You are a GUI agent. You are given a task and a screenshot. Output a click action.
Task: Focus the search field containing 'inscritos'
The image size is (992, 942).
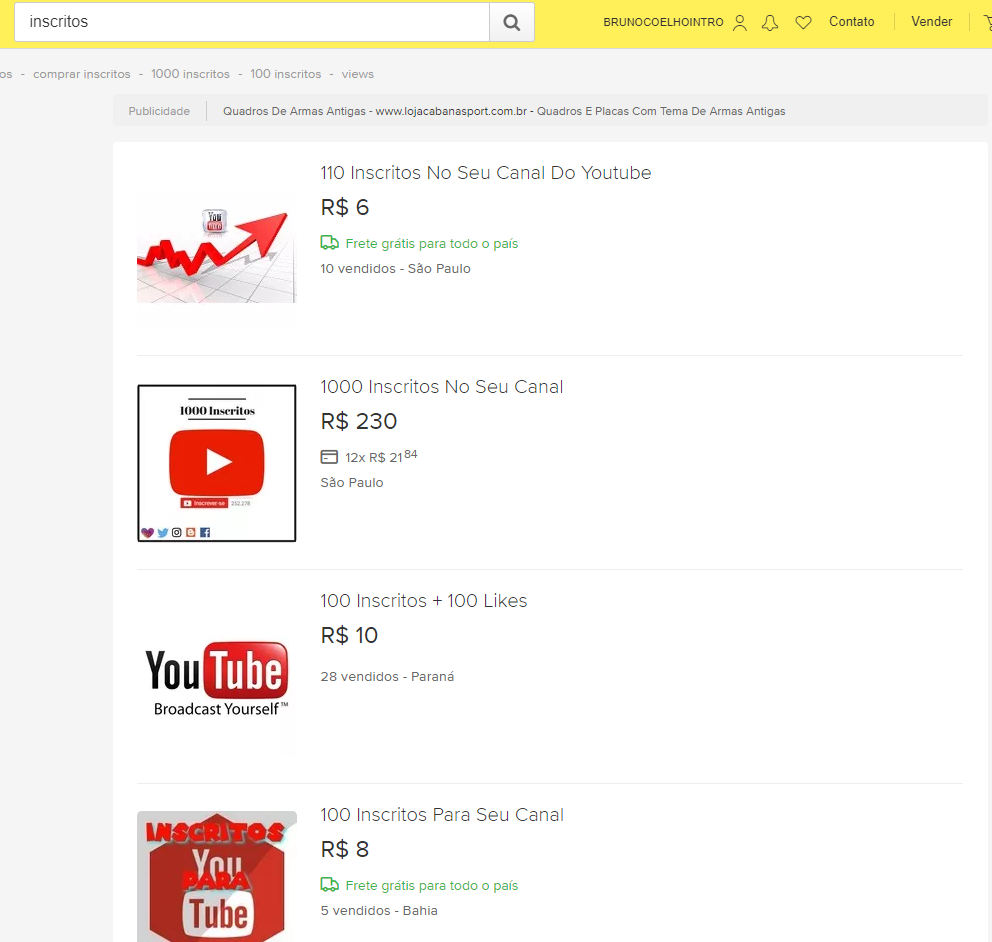(x=252, y=22)
